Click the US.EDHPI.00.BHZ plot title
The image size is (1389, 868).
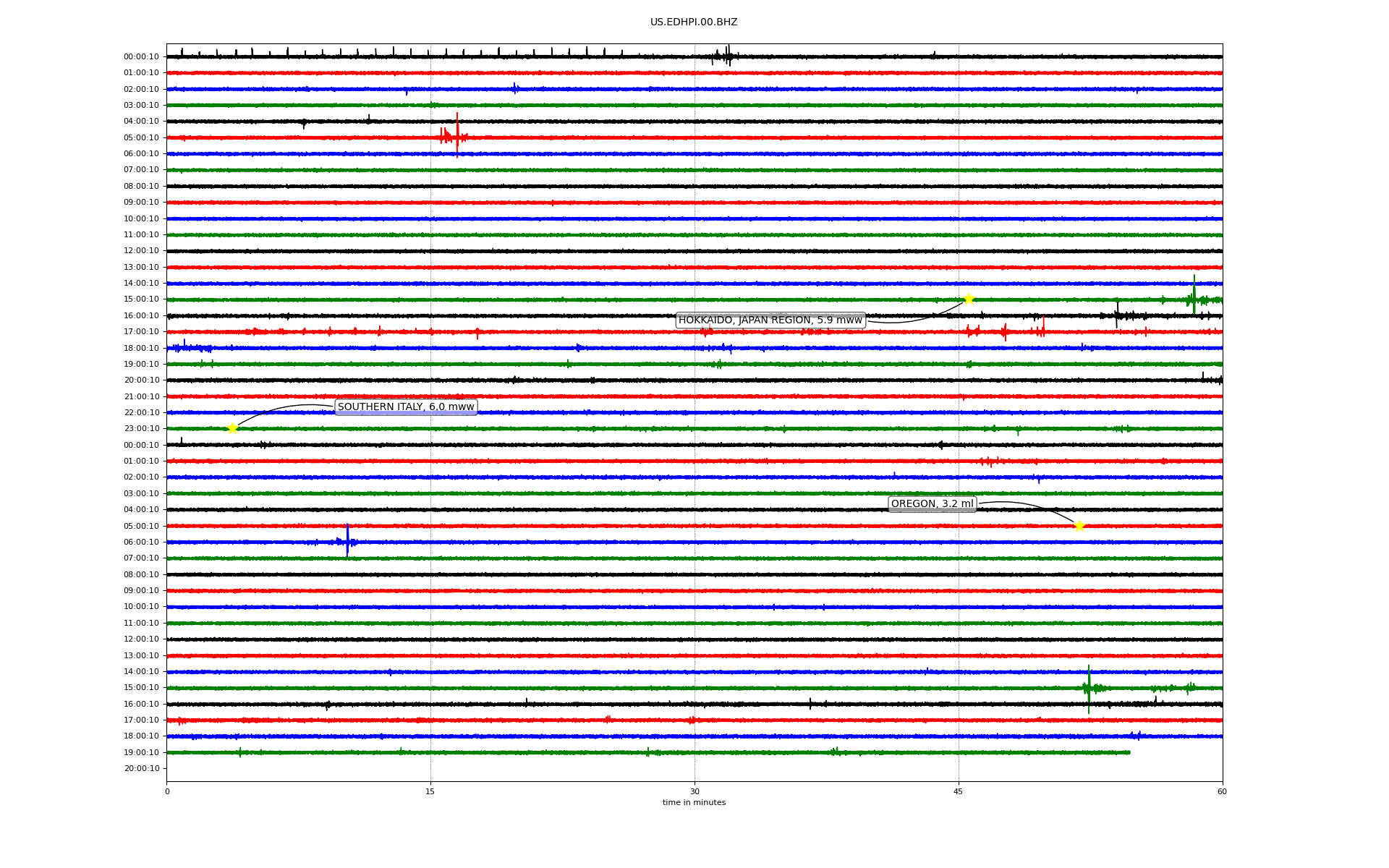point(693,22)
